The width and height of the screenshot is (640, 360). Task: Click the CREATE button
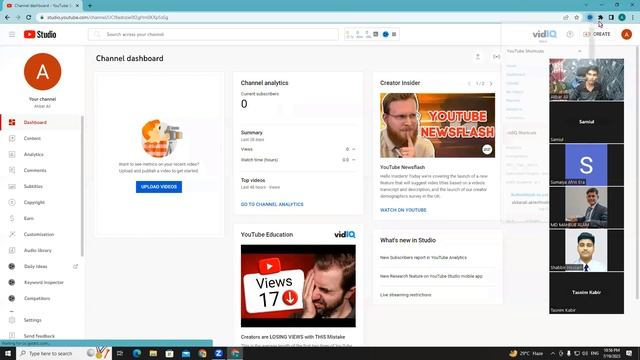click(597, 34)
